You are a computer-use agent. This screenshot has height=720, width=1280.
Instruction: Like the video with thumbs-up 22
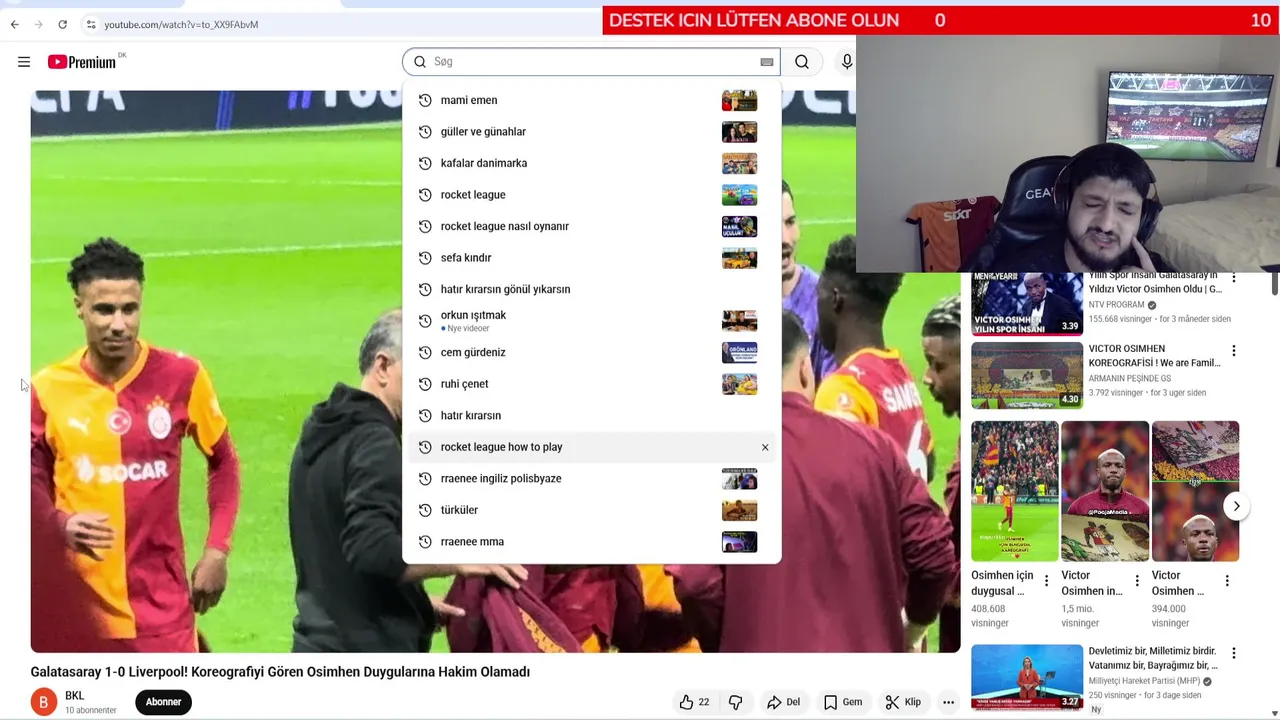click(x=694, y=702)
